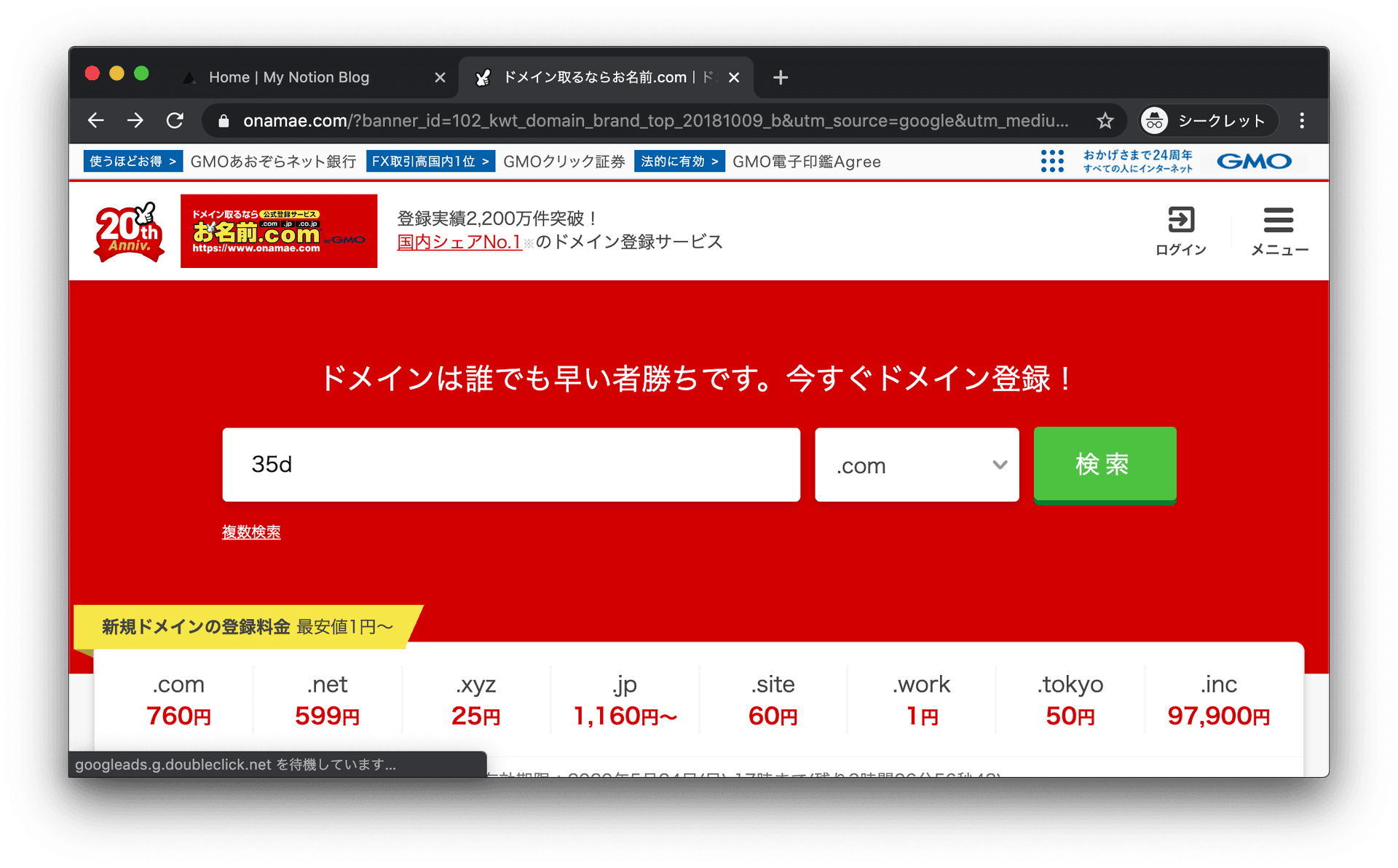This screenshot has width=1398, height=868.
Task: Click the 法的に有効 badge
Action: pos(679,162)
